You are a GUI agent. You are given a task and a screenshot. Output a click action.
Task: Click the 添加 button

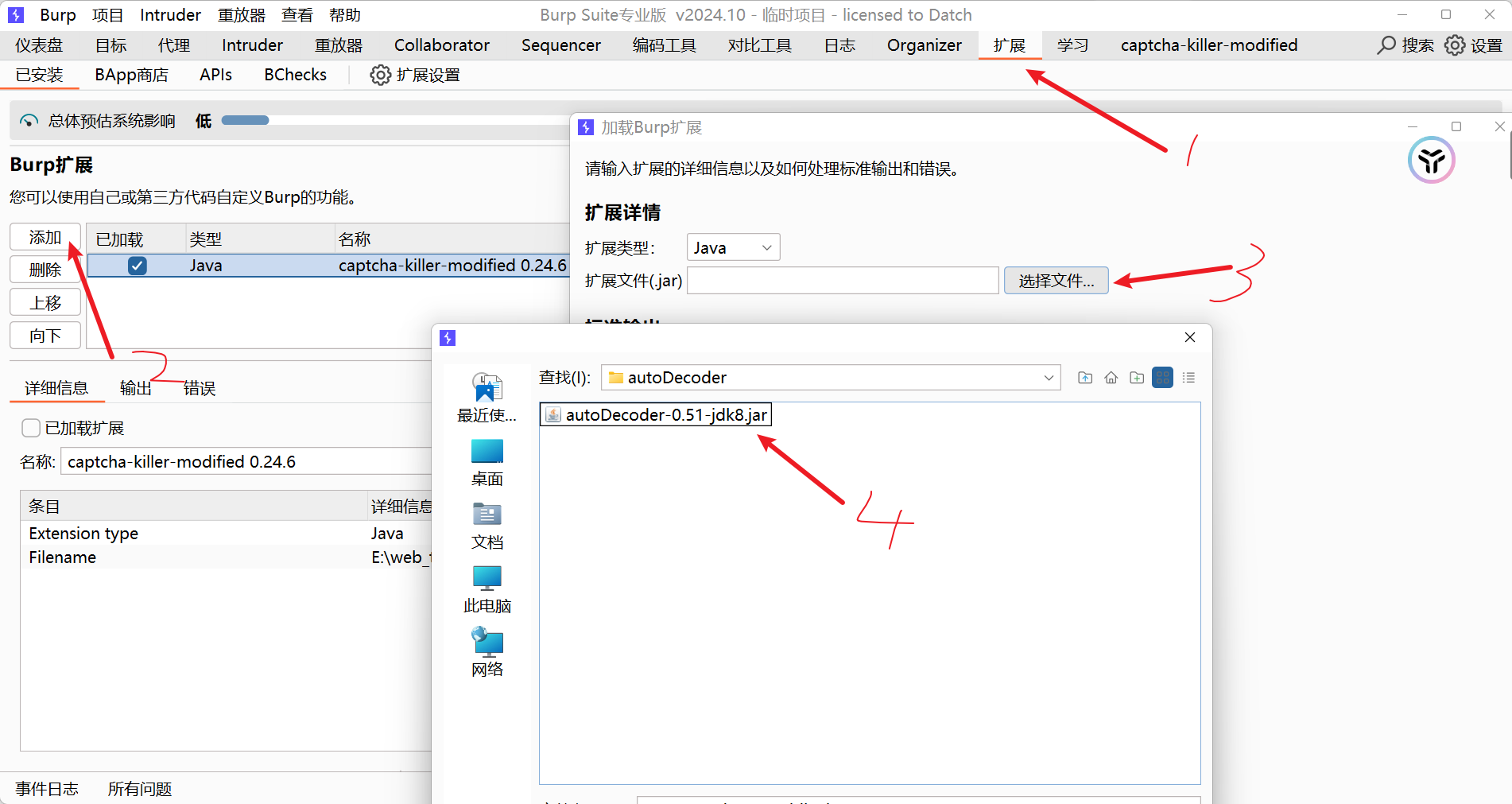point(45,237)
